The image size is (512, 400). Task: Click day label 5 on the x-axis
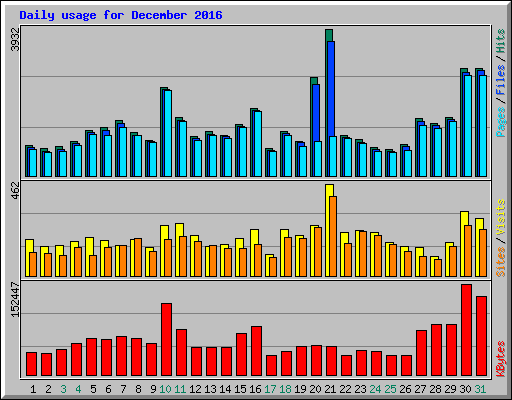93,389
